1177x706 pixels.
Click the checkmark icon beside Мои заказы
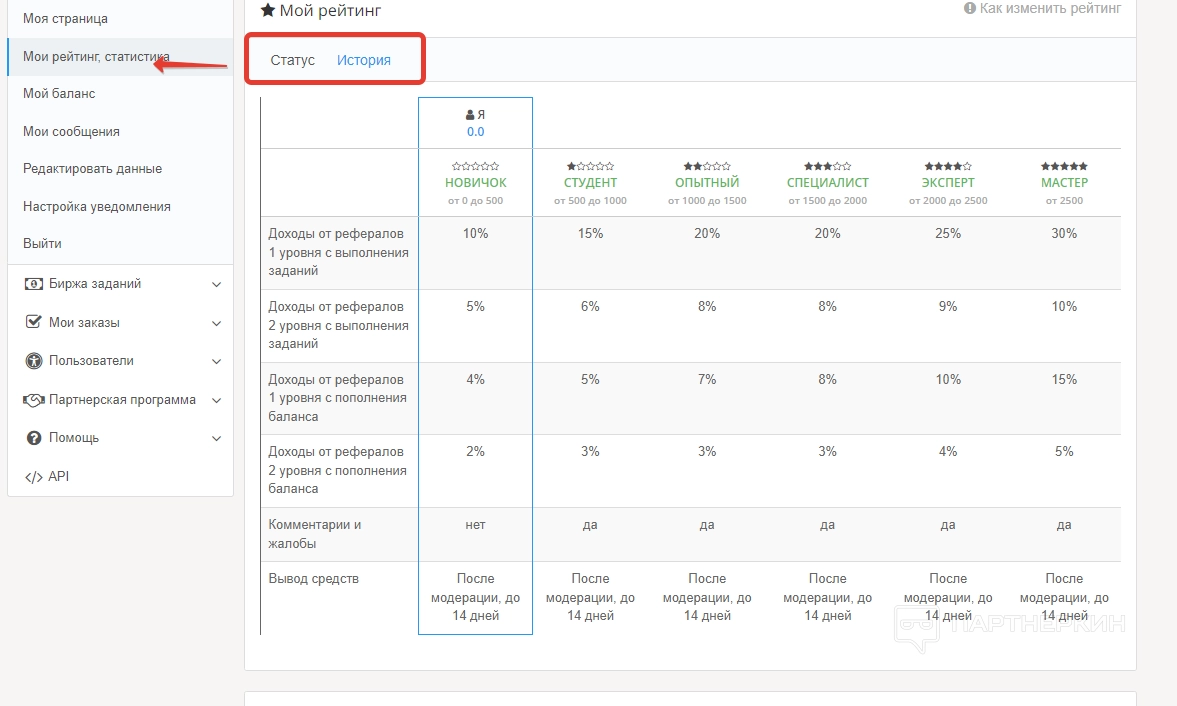(33, 323)
